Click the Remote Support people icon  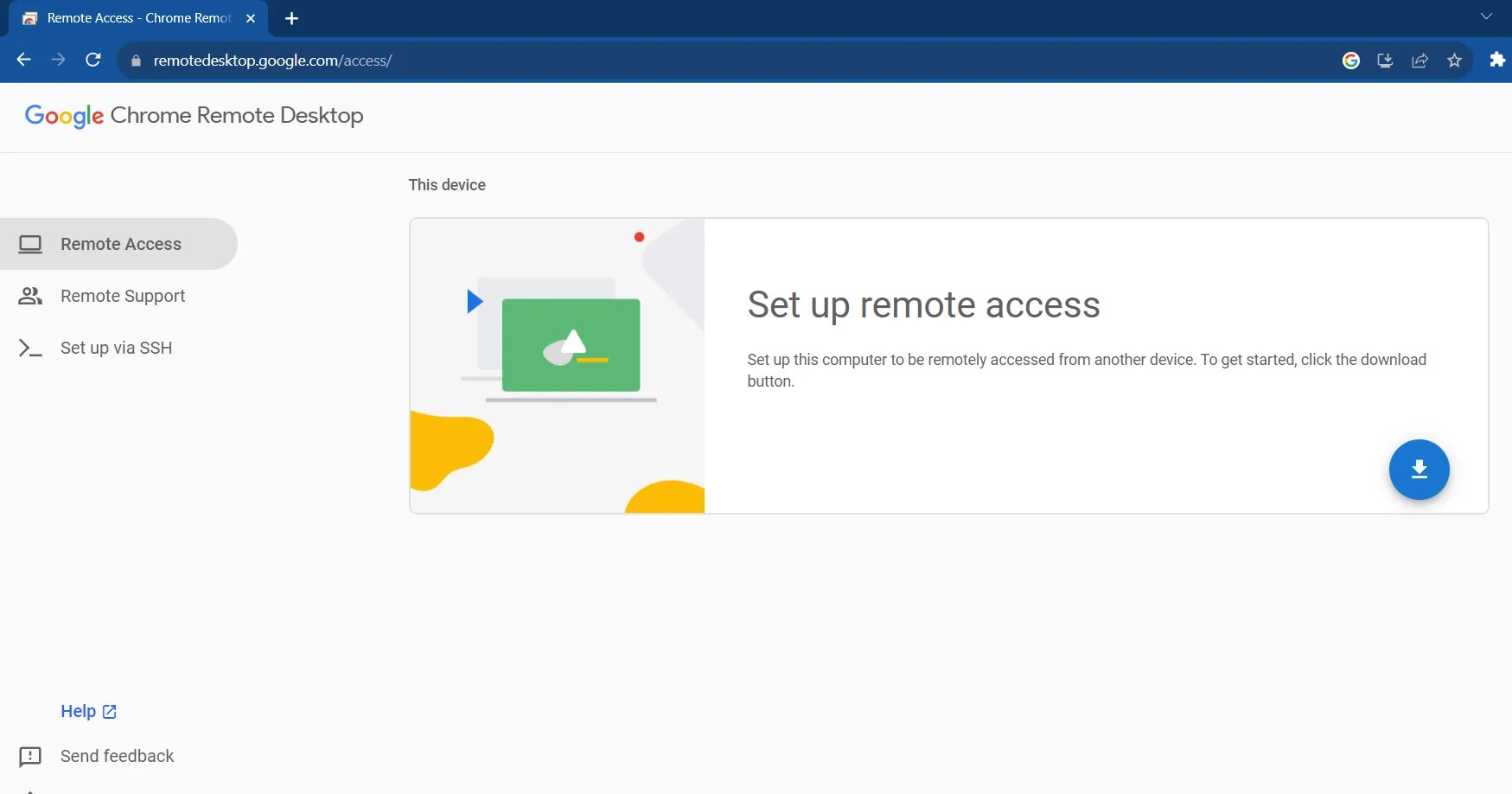30,296
